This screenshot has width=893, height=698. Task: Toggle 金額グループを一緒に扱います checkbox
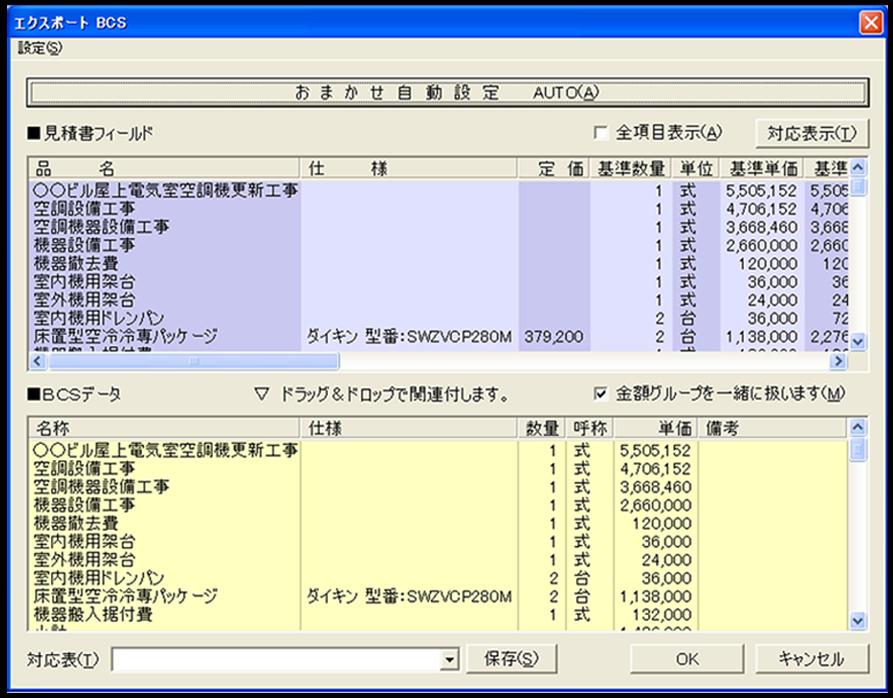pos(601,394)
